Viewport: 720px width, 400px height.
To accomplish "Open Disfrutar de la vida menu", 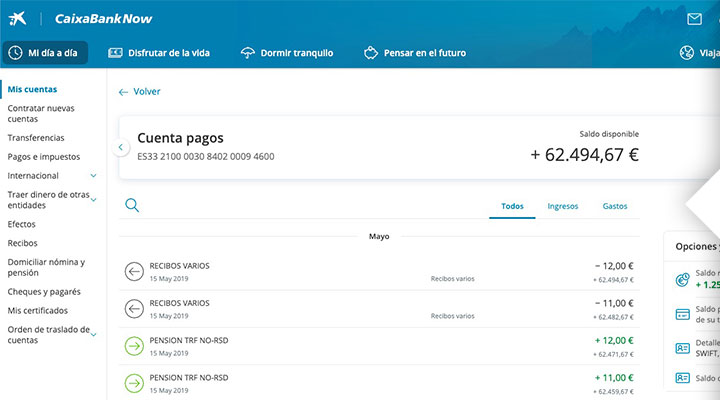I will pyautogui.click(x=159, y=53).
